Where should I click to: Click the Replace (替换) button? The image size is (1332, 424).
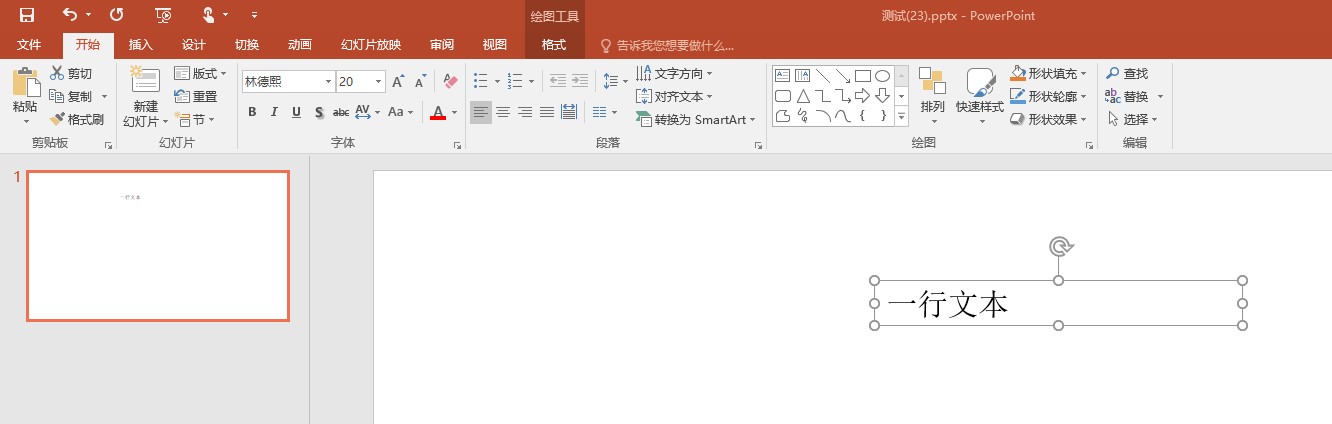(1134, 97)
